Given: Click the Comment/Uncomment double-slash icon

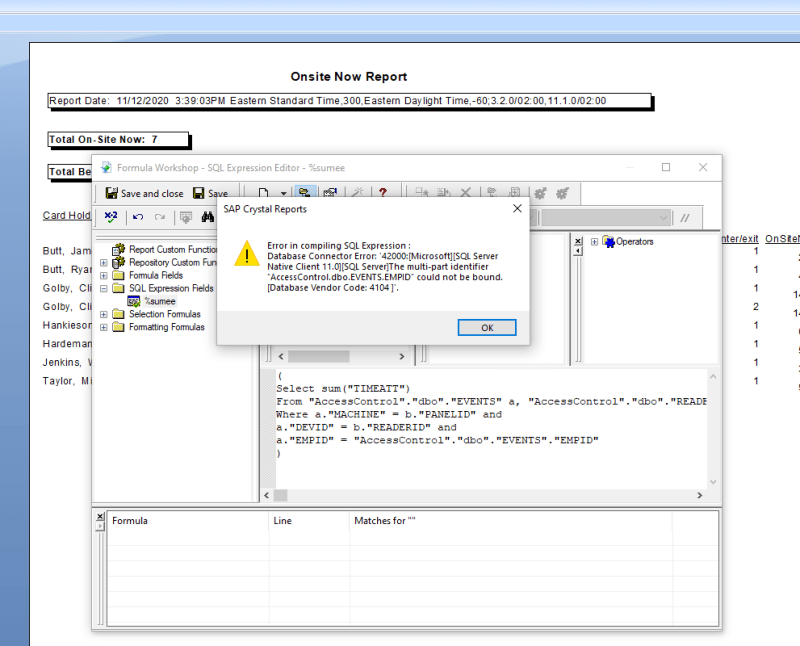Looking at the screenshot, I should pos(685,218).
